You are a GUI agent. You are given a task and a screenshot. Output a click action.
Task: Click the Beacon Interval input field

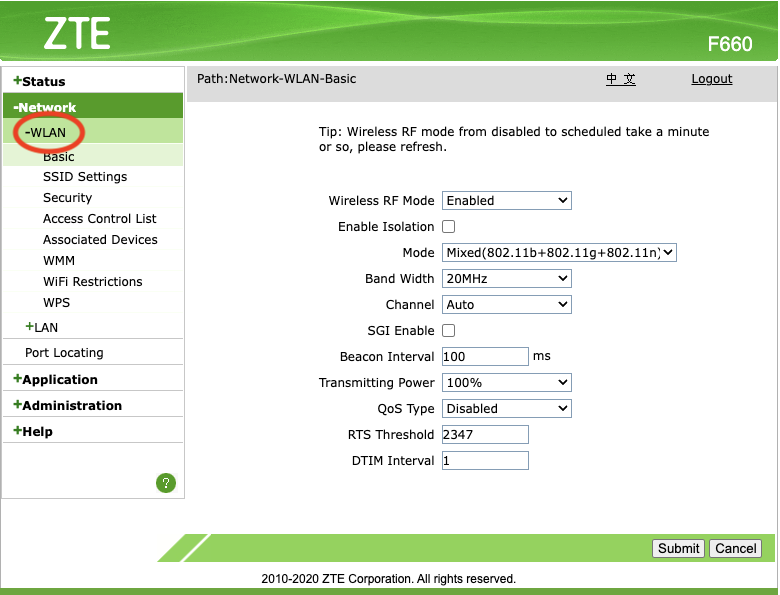click(485, 357)
